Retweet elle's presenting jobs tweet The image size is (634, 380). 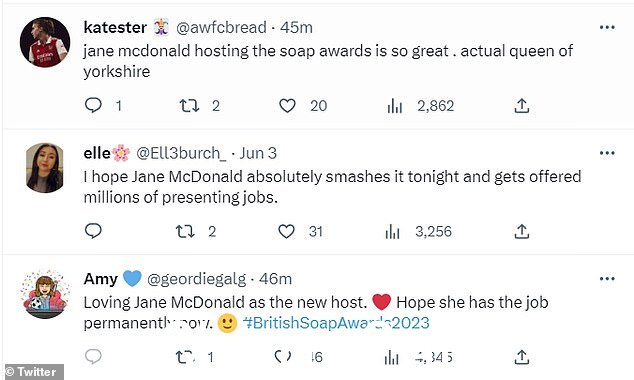[186, 232]
